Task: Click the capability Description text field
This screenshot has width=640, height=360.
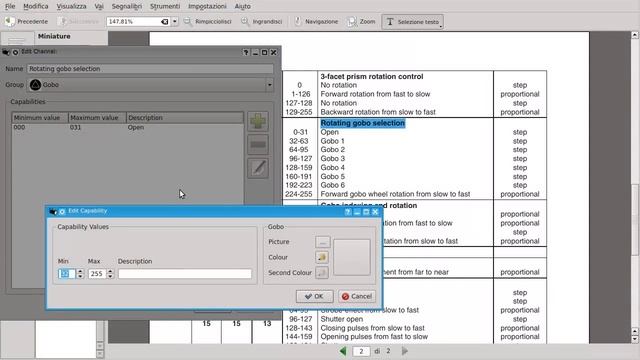Action: [x=185, y=273]
